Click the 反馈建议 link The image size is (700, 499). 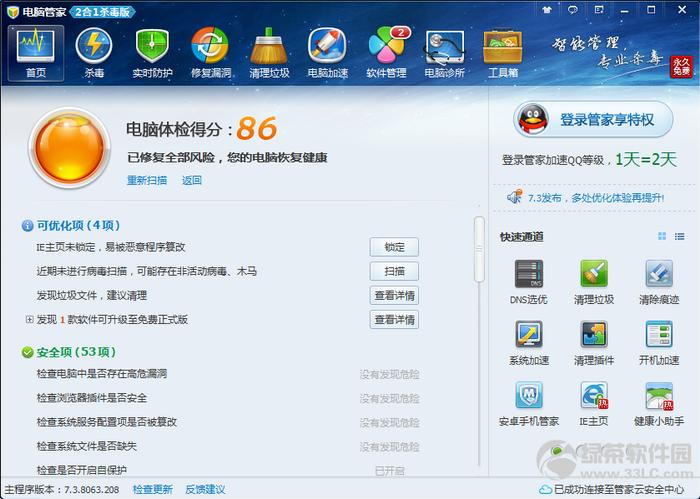pyautogui.click(x=205, y=490)
